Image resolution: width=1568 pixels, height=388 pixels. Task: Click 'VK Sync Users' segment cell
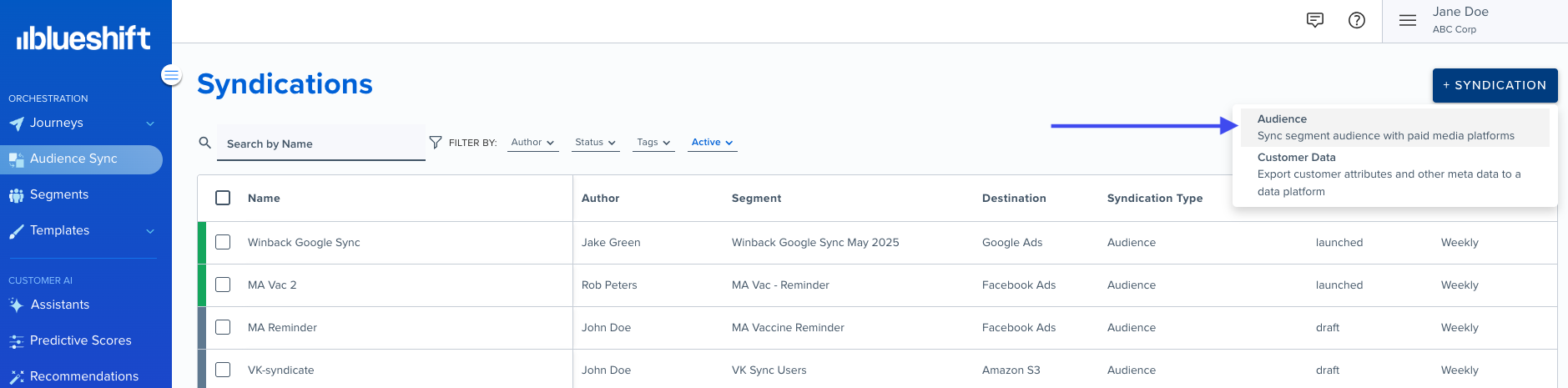tap(769, 370)
